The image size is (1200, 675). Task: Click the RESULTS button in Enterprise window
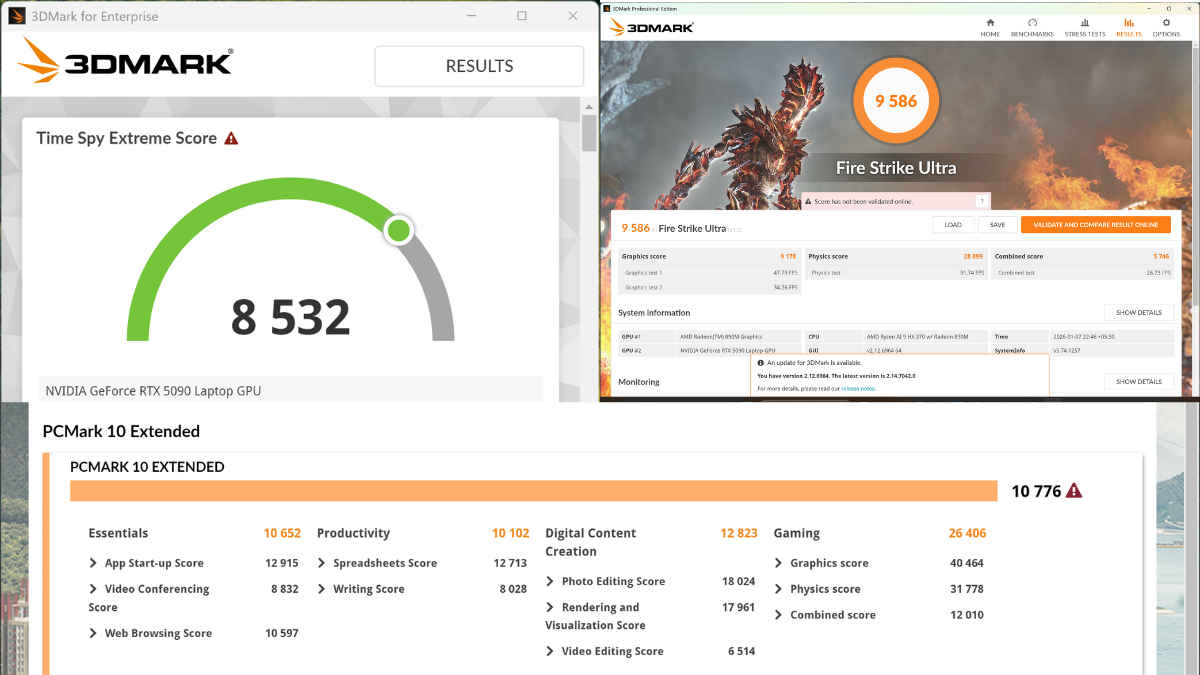(479, 66)
